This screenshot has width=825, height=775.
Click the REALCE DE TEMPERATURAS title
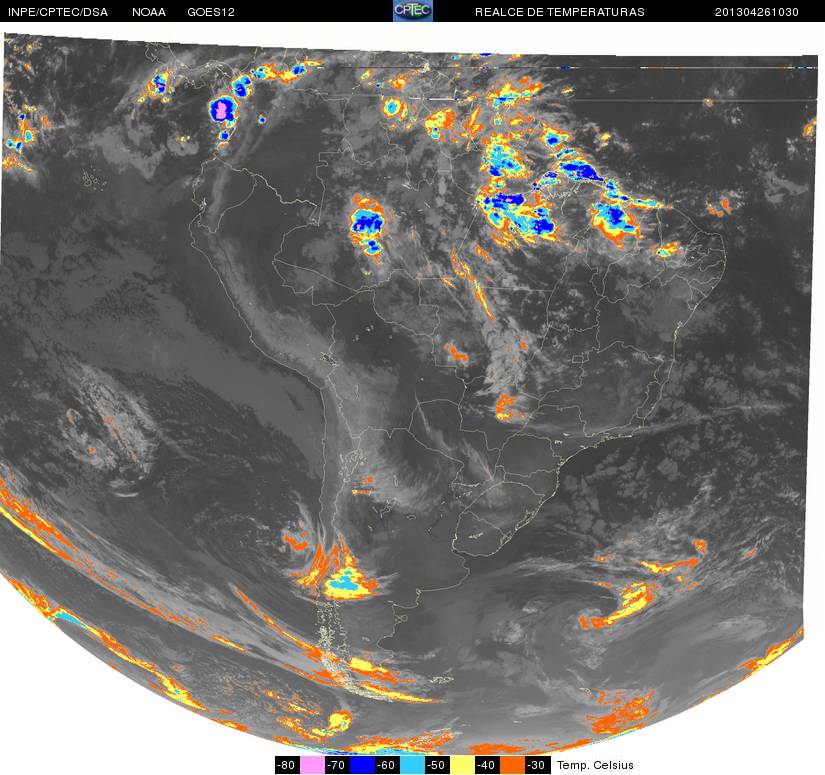560,12
